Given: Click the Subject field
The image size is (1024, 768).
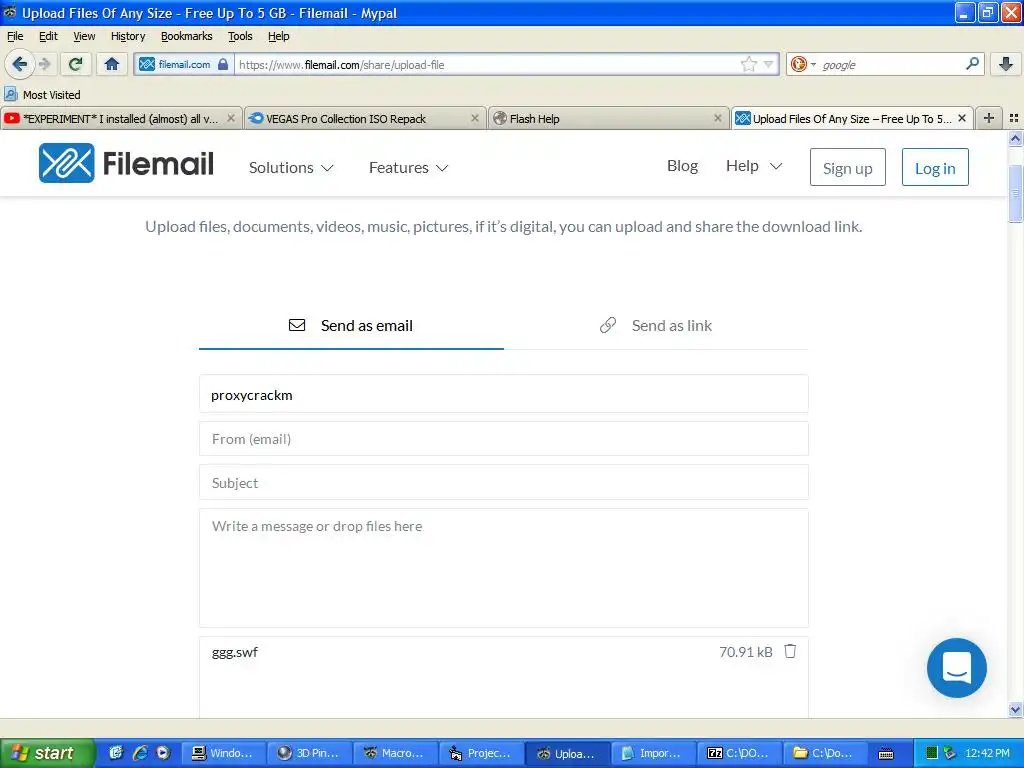Looking at the screenshot, I should click(x=504, y=483).
